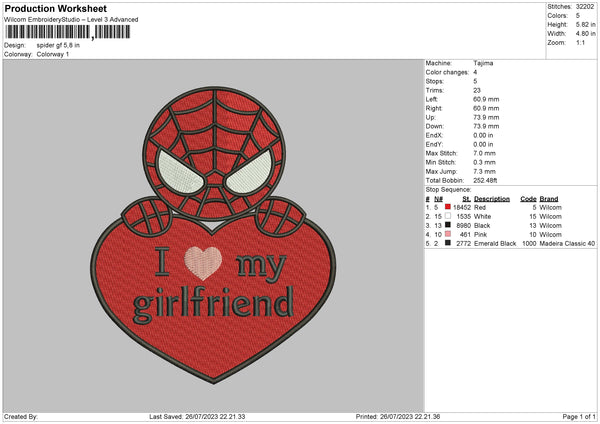The height and width of the screenshot is (424, 600).
Task: Click the "Last Saved" timestamp in footer
Action: (x=197, y=417)
